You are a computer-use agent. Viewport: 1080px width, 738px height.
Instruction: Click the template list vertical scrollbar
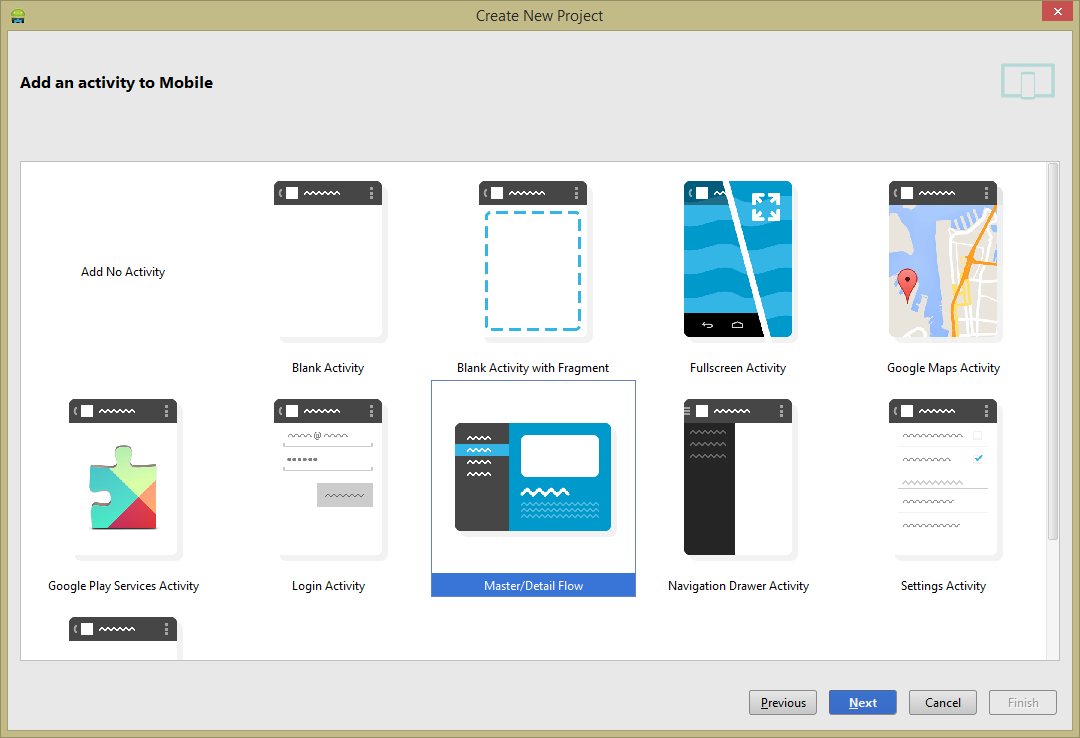coord(1052,350)
